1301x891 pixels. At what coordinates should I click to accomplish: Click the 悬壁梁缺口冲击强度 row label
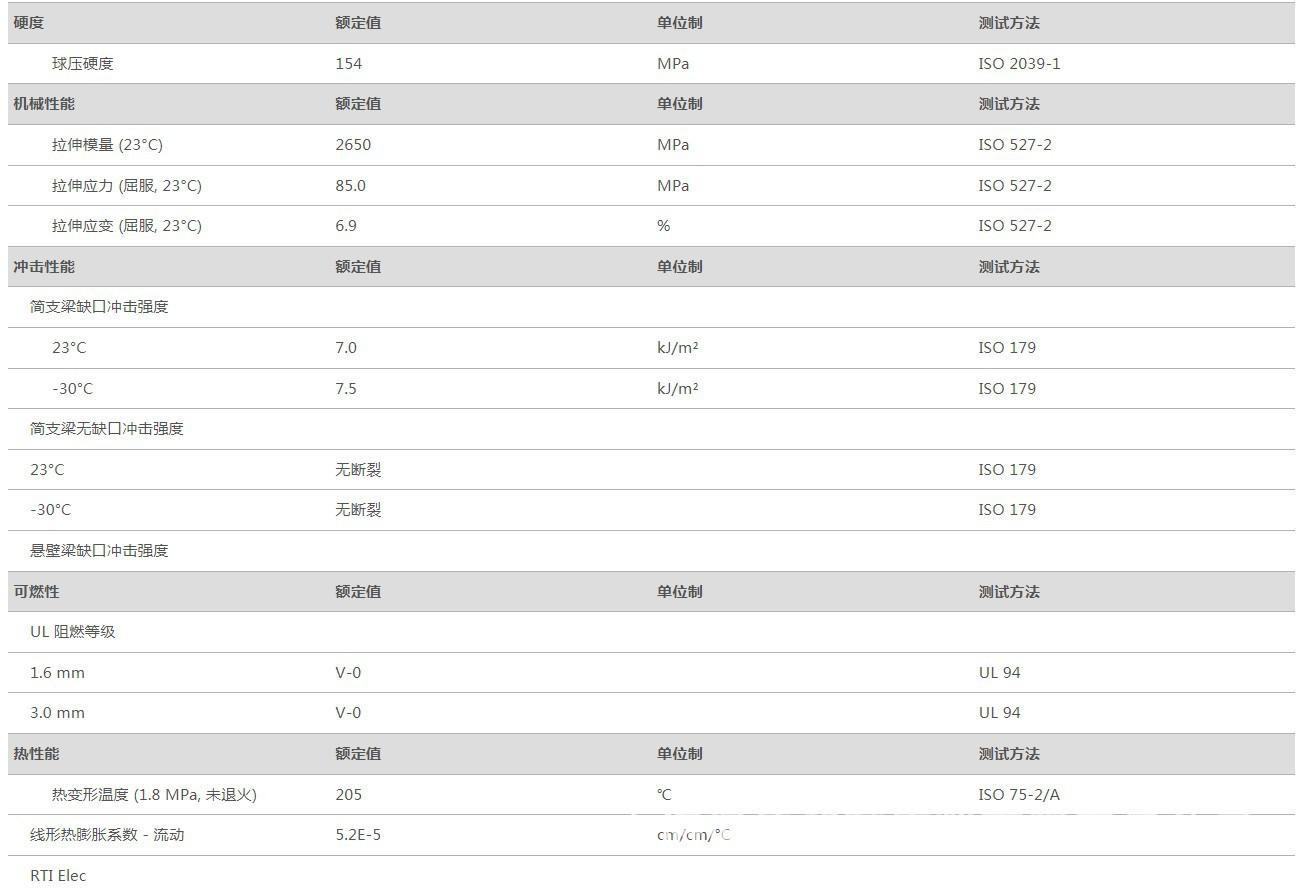[x=99, y=551]
